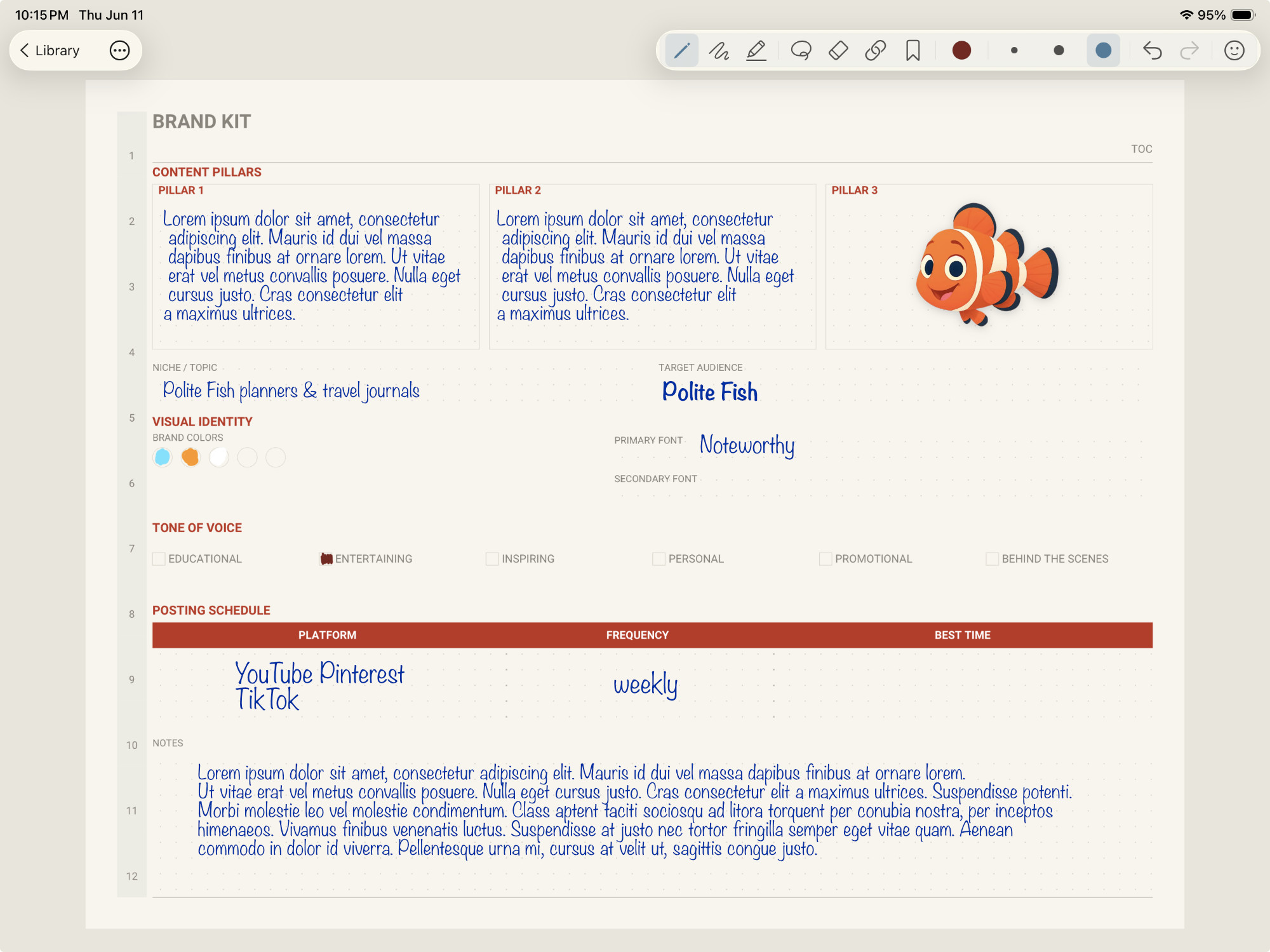Tap the PLATFORM column header
Viewport: 1270px width, 952px height.
pyautogui.click(x=327, y=635)
